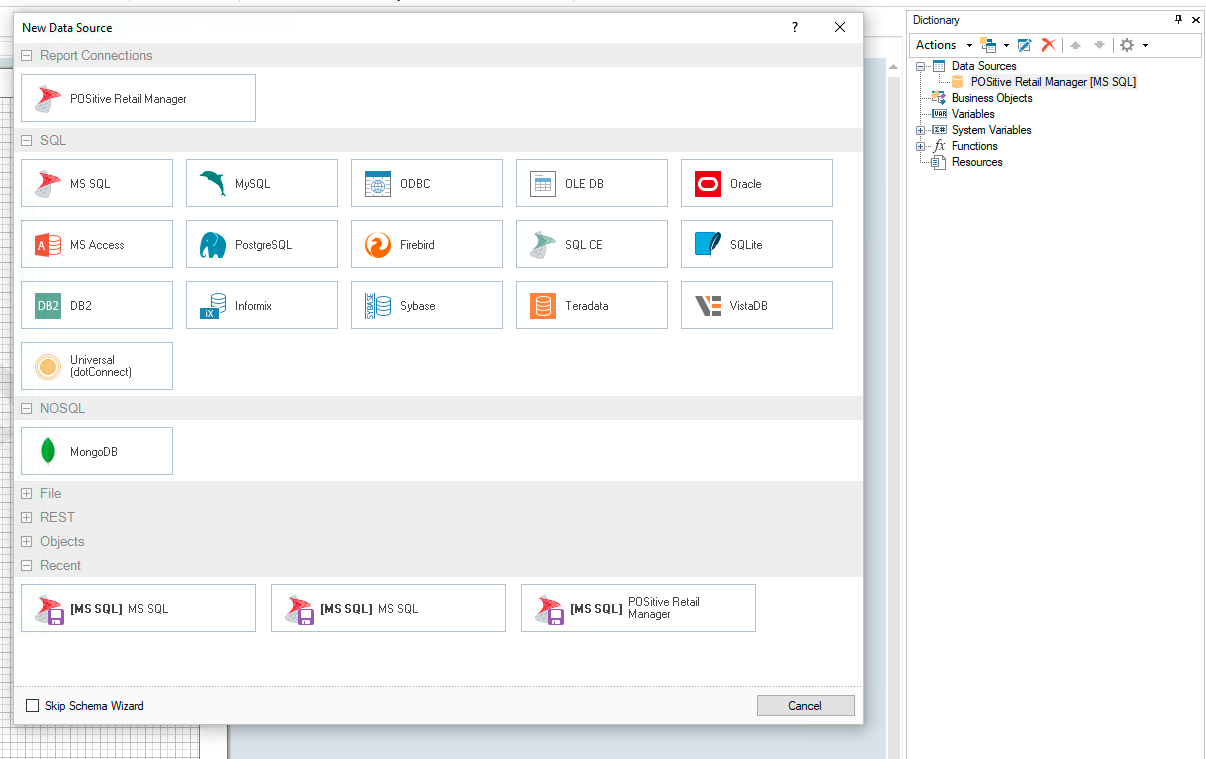Collapse the NOSQL section
This screenshot has width=1206, height=759.
27,409
